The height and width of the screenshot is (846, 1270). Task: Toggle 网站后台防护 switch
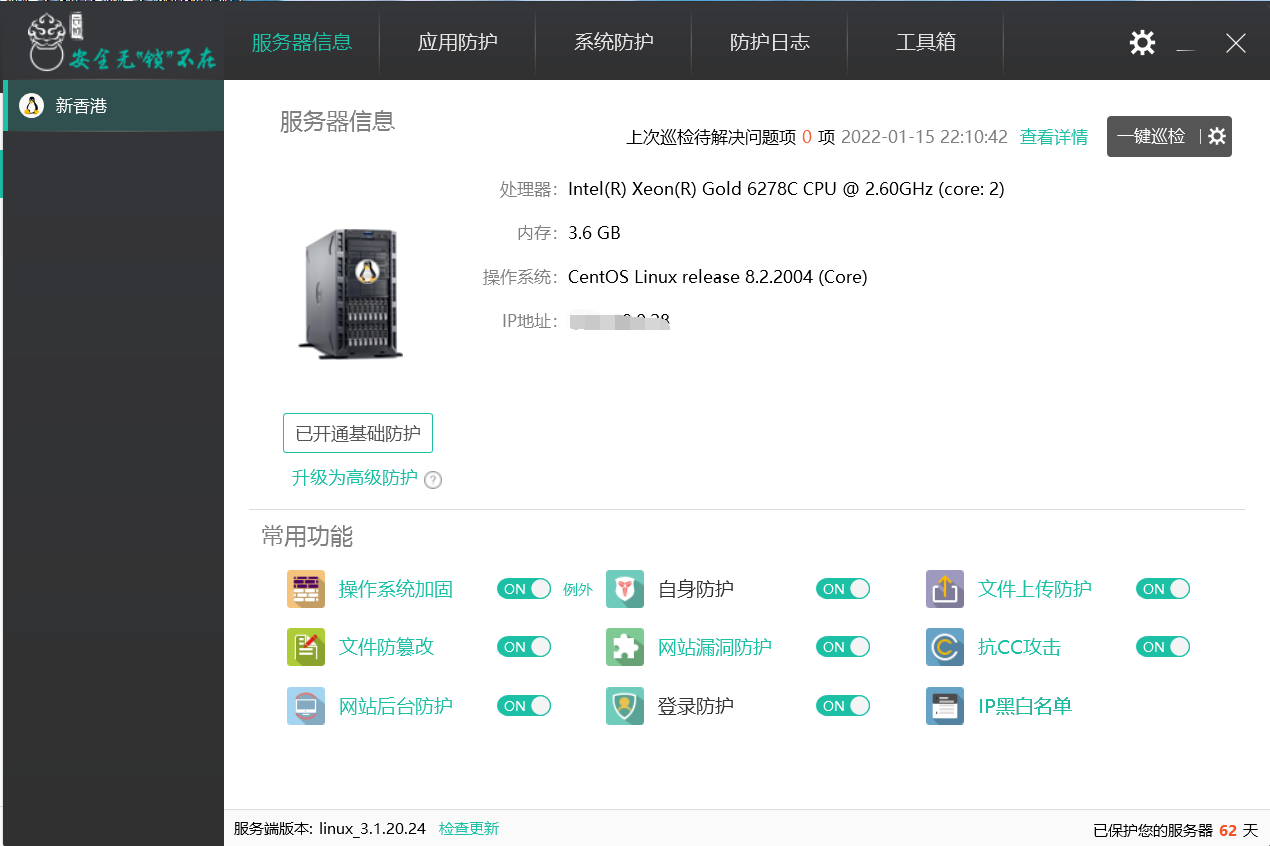[x=524, y=706]
